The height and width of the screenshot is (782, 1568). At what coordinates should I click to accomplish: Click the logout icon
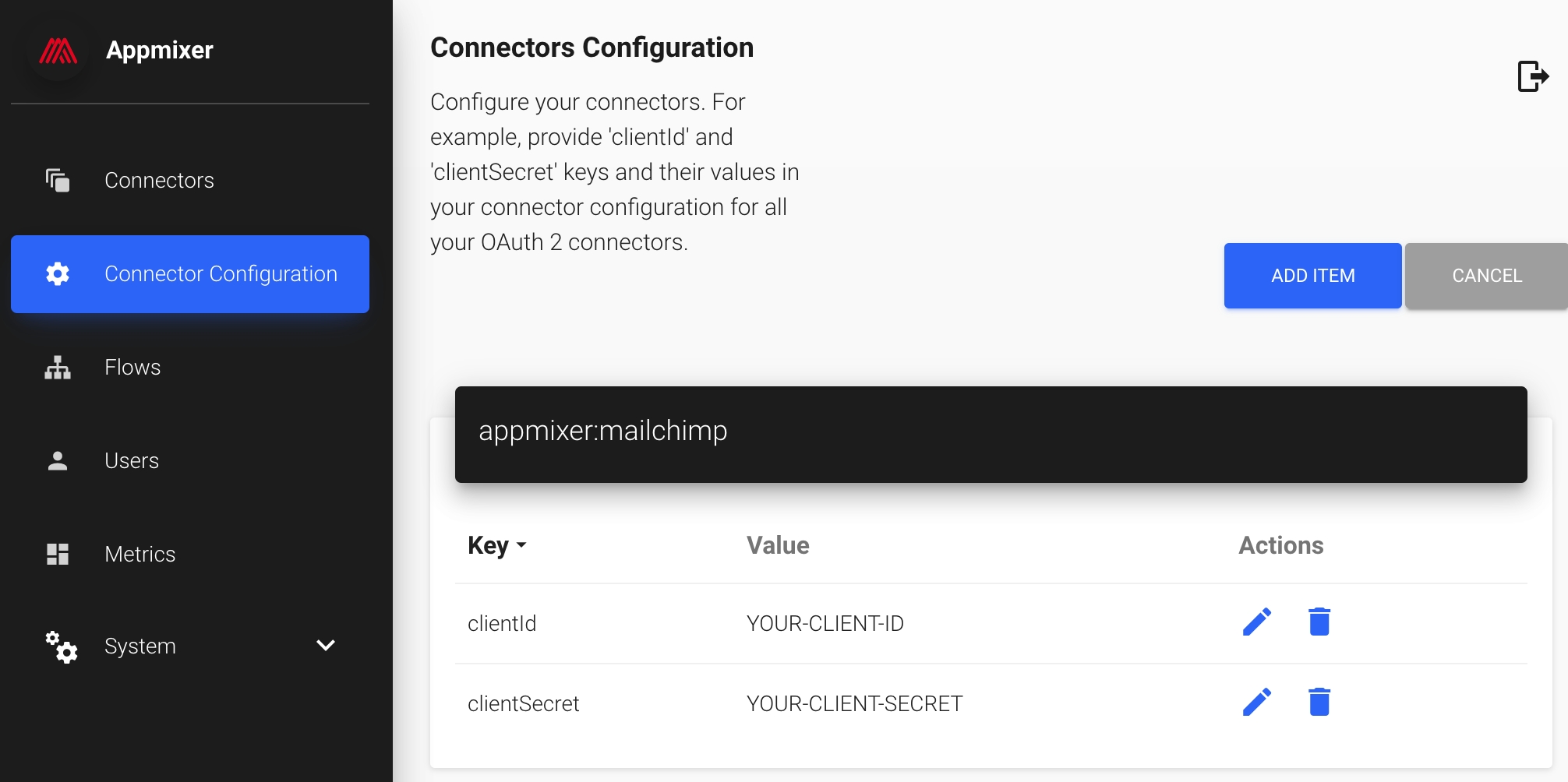click(1533, 76)
